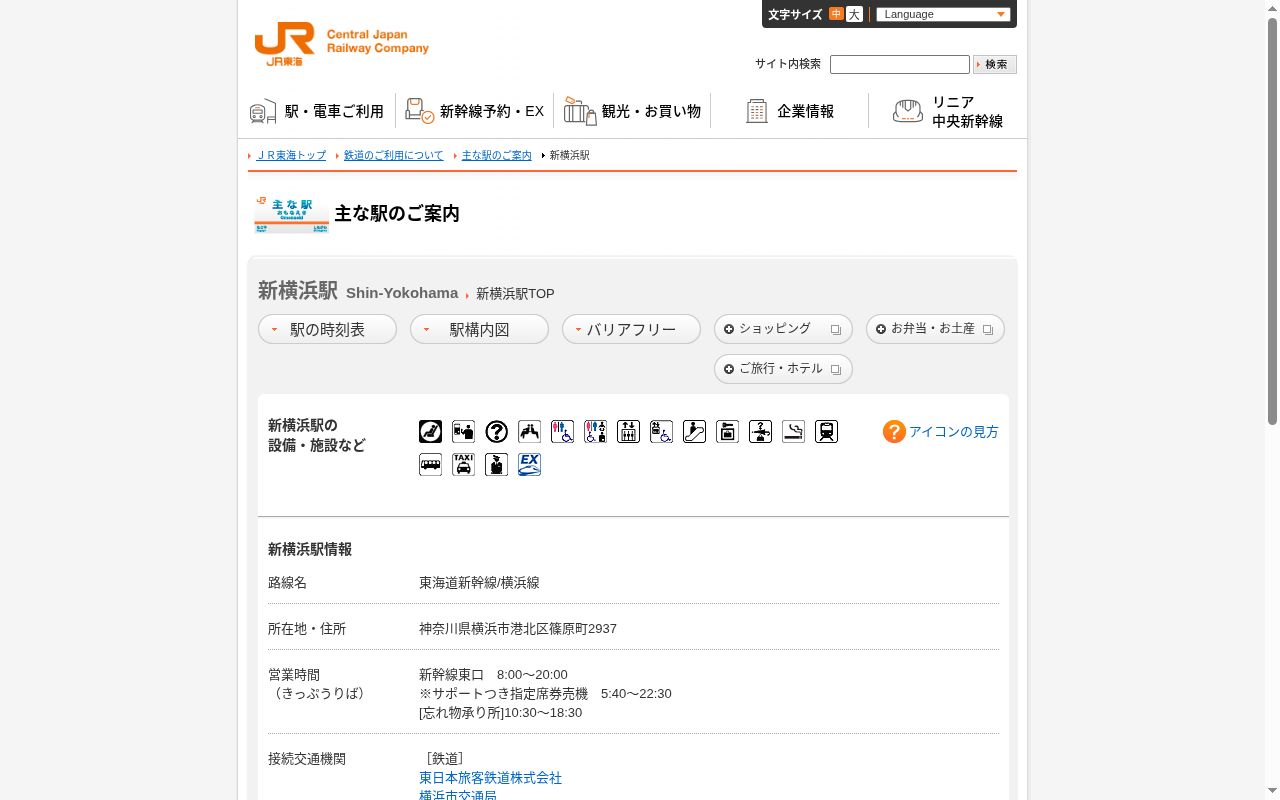1280x800 pixels.
Task: Open 主な駅のご案内 breadcrumb link
Action: [x=497, y=155]
